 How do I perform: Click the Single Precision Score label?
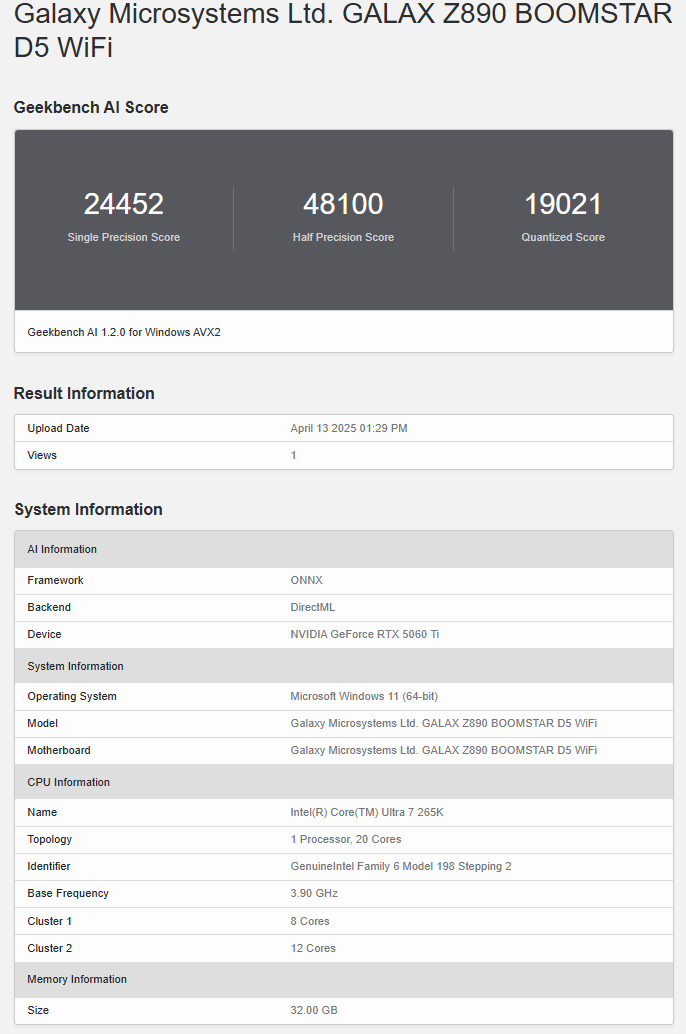(123, 237)
